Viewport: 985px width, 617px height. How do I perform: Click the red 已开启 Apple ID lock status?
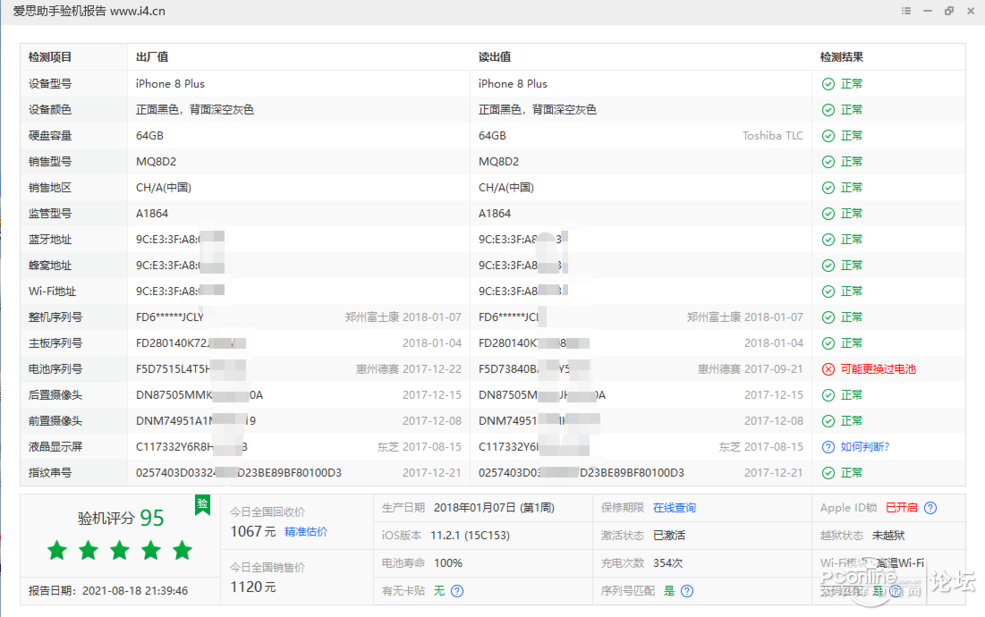tap(901, 508)
